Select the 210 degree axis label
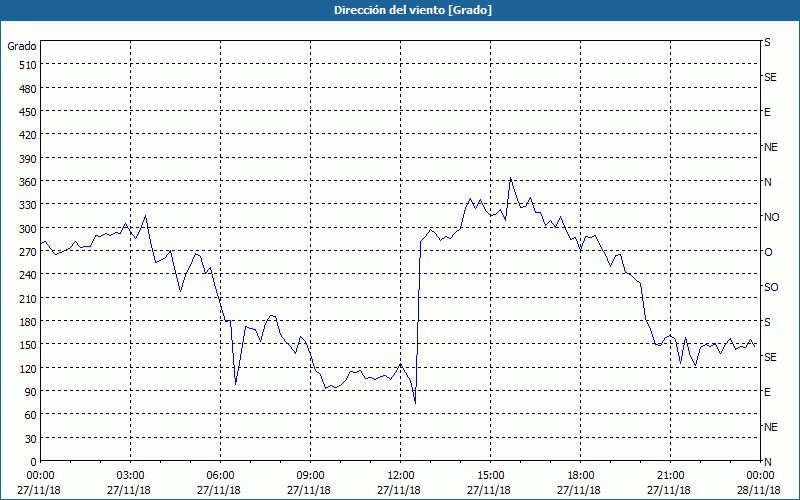Viewport: 800px width, 500px height. [x=28, y=298]
